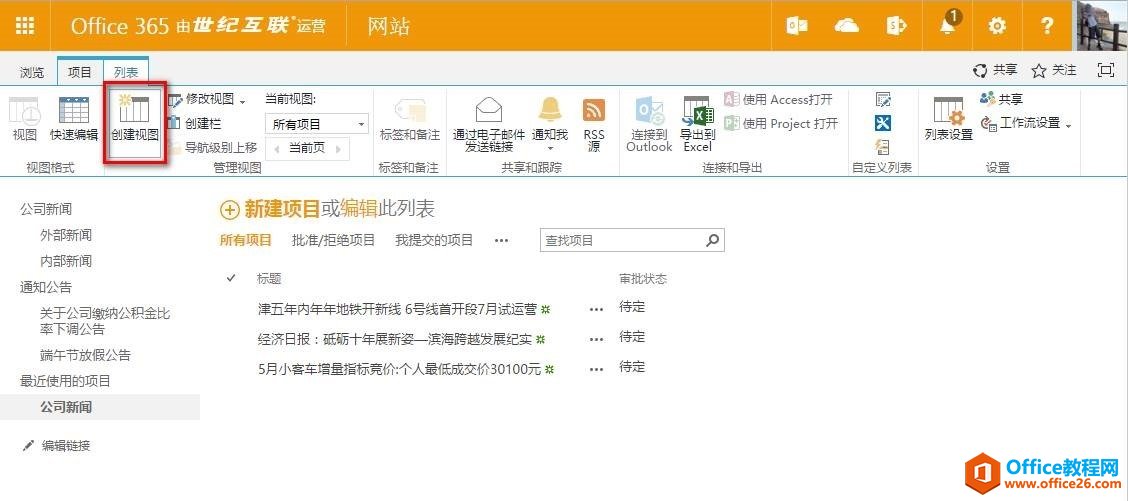Click the user profile photo
The image size is (1128, 501).
(x=1100, y=25)
